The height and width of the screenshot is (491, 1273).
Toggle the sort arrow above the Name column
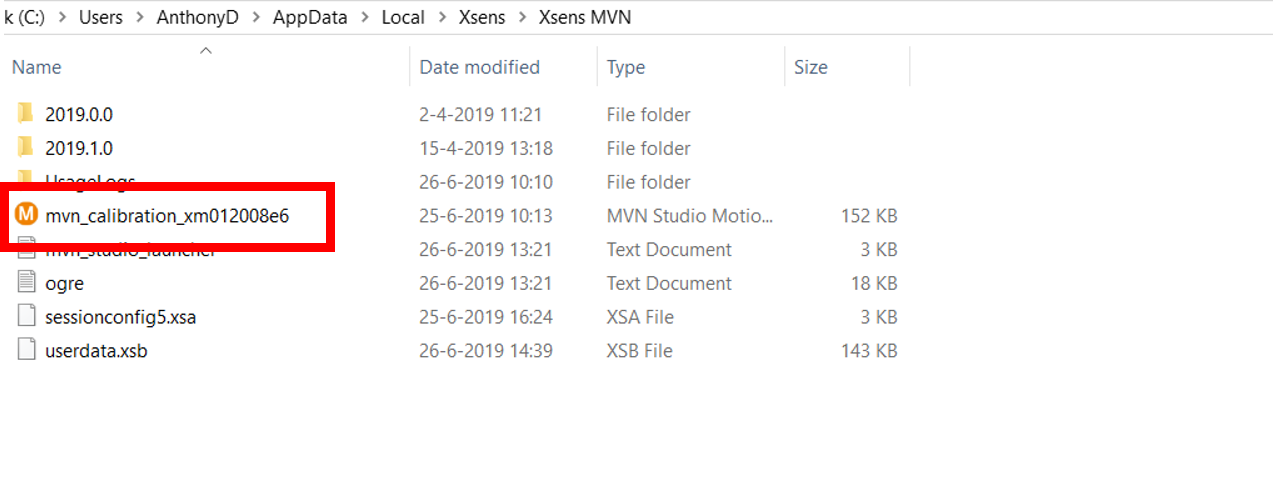(206, 50)
